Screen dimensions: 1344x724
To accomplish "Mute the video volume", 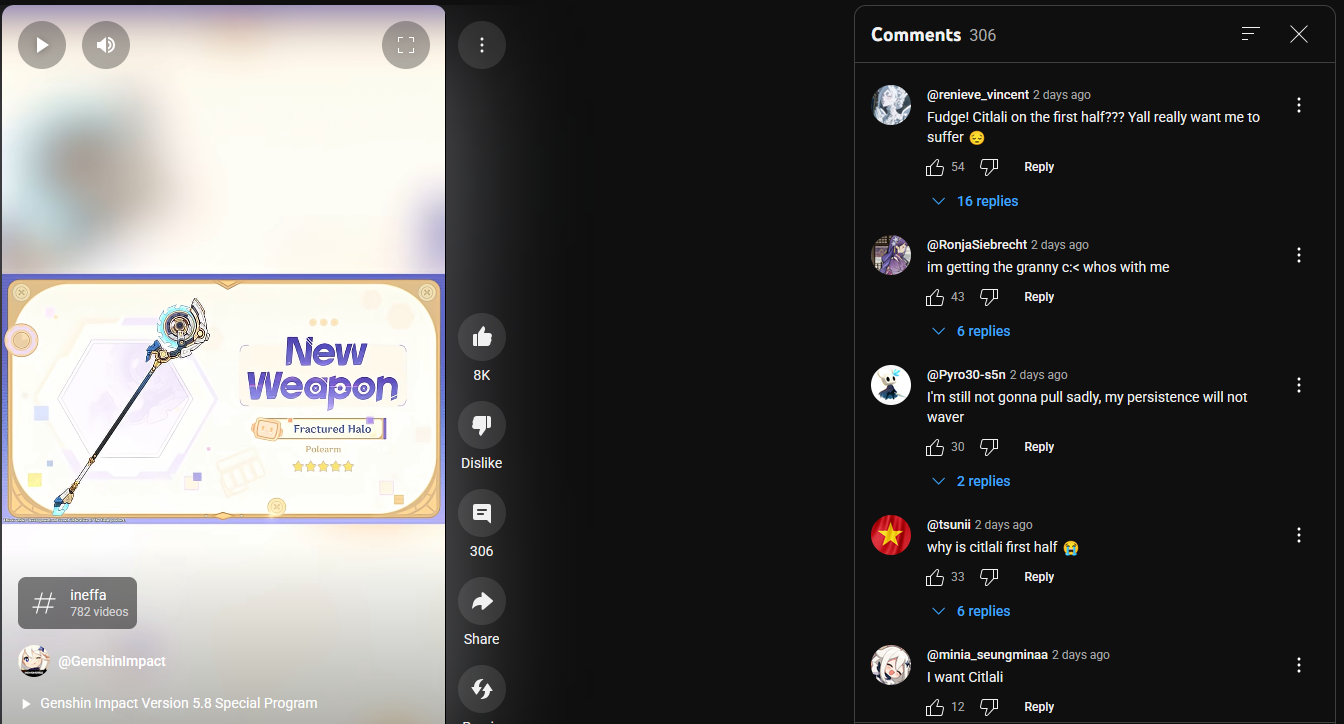I will click(x=106, y=45).
